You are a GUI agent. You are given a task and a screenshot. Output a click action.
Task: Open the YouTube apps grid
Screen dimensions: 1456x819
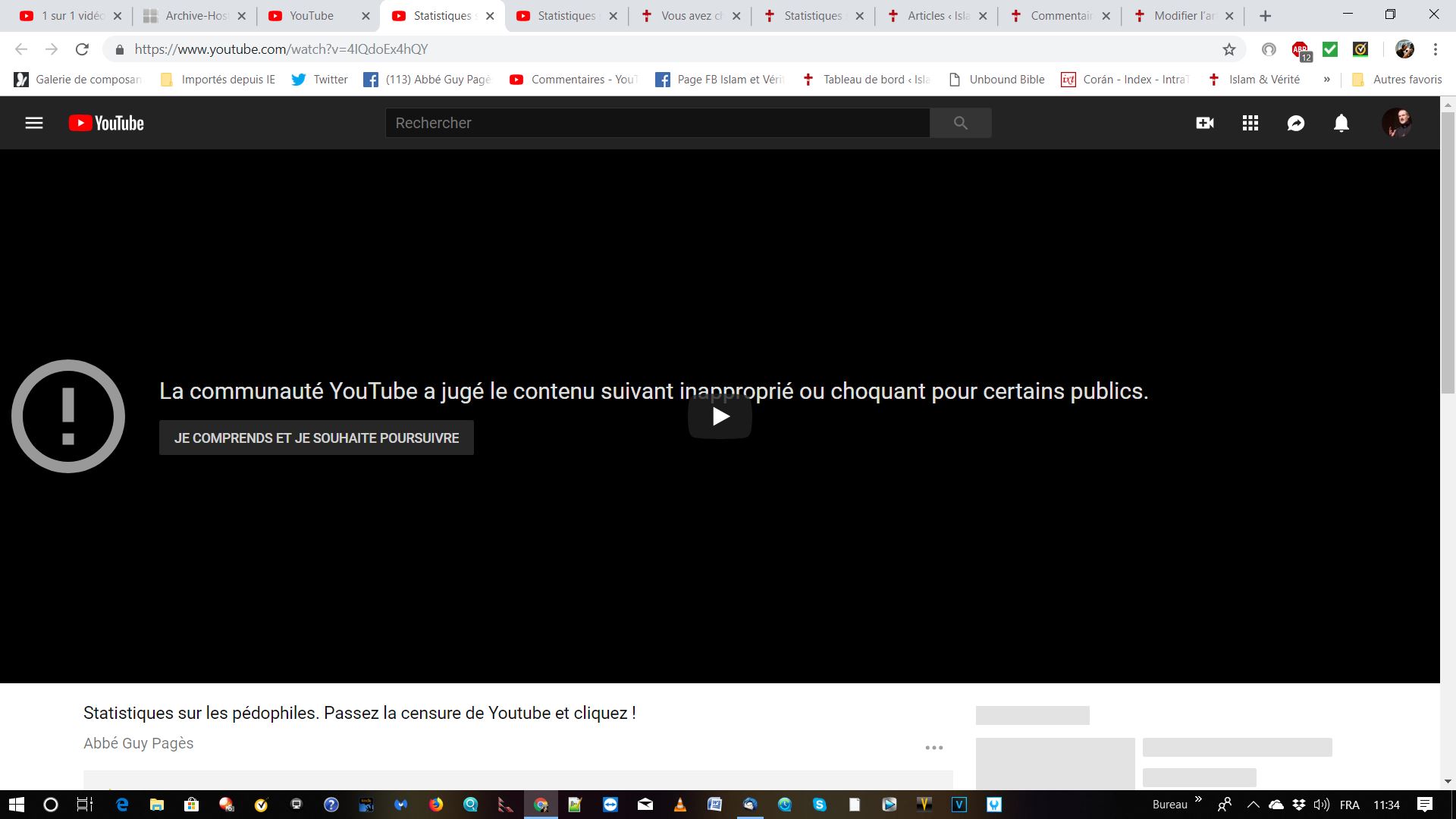[1250, 123]
